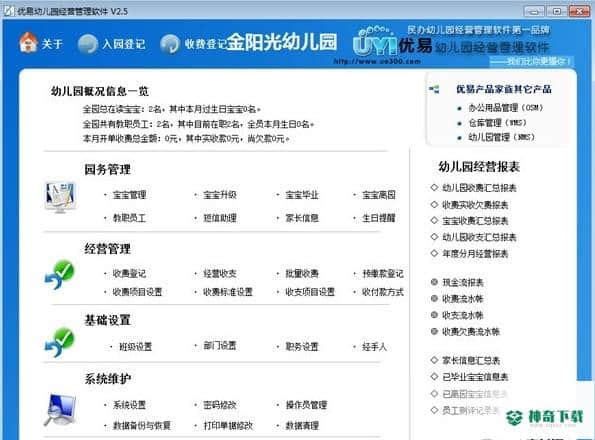The image size is (595, 440).
Task: Open 预缴款登记 module
Action: (x=382, y=273)
